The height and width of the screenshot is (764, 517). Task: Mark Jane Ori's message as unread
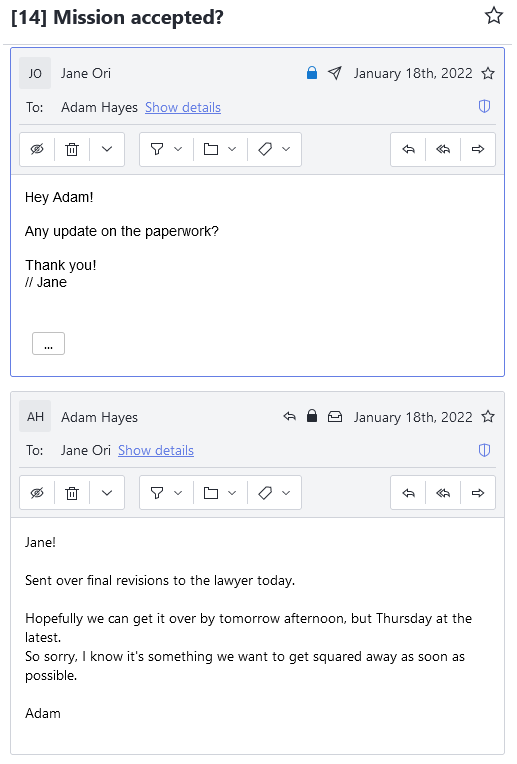[37, 149]
